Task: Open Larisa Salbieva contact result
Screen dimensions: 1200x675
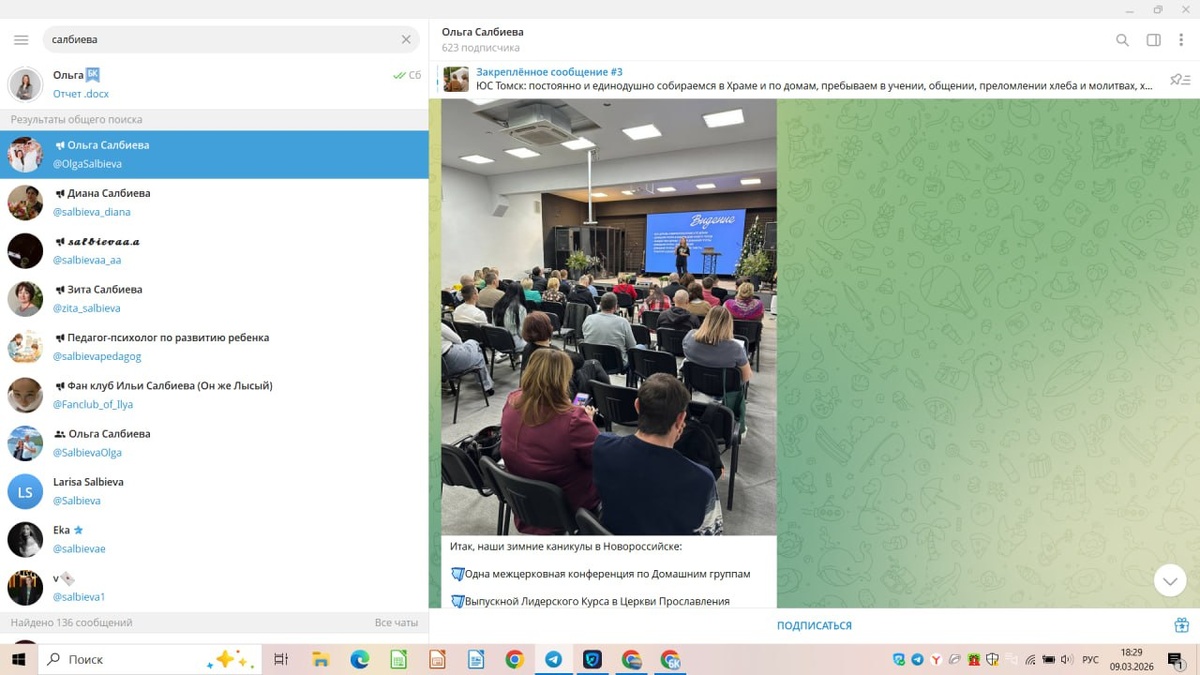Action: point(214,491)
